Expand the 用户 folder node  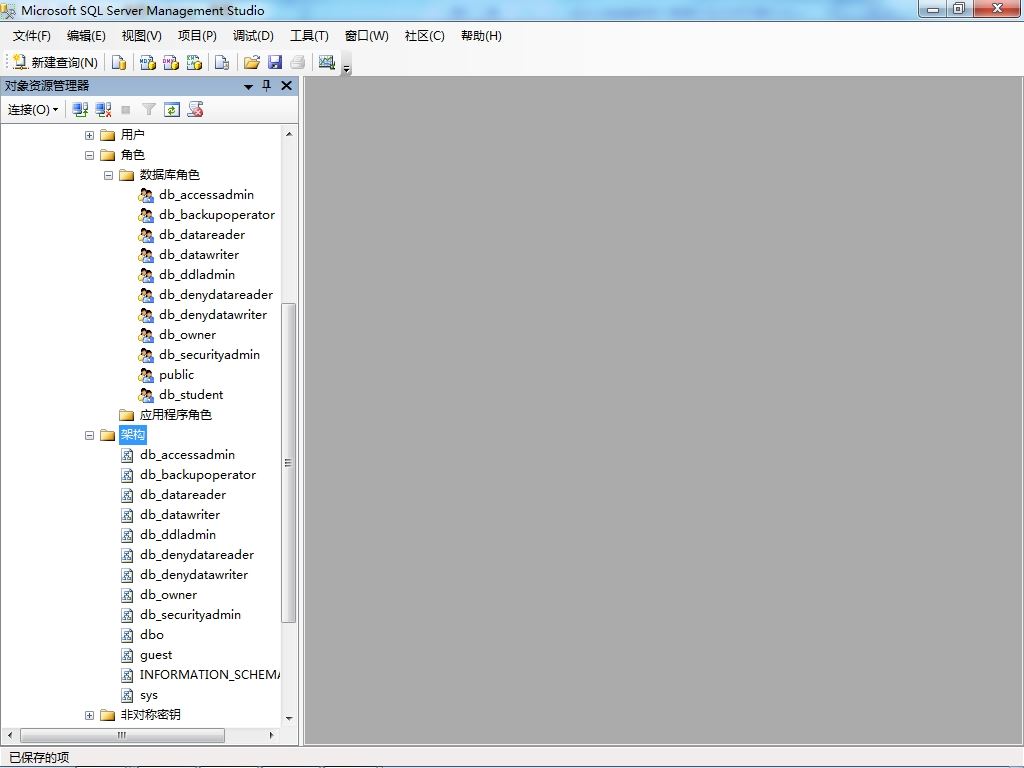[89, 135]
